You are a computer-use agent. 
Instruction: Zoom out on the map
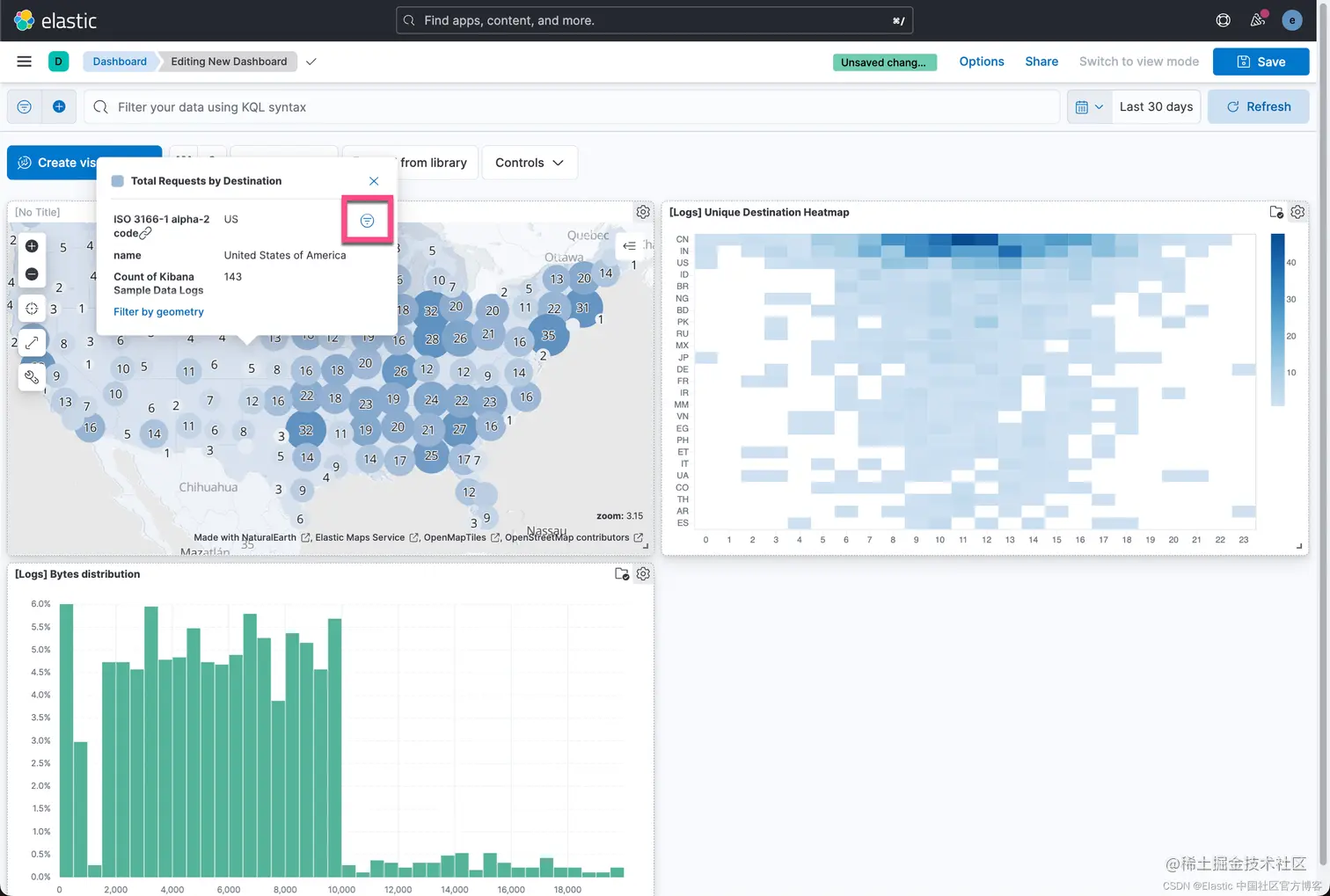coord(32,274)
